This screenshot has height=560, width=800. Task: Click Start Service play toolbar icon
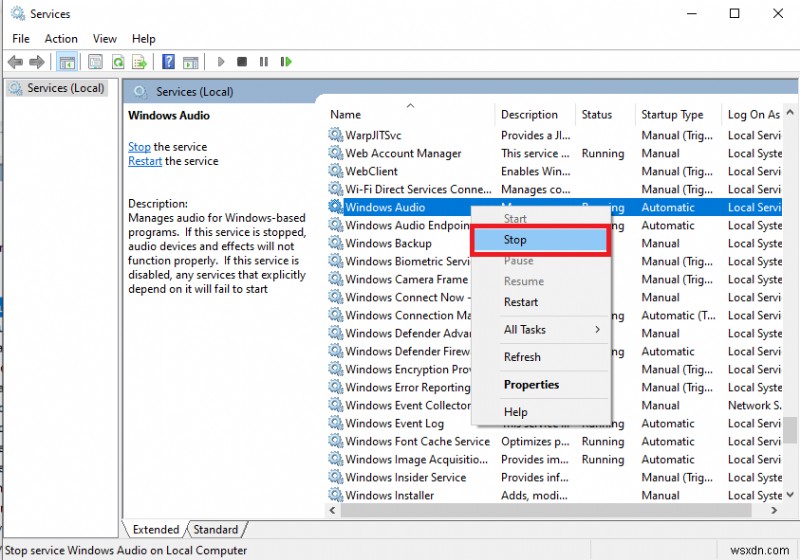tap(221, 62)
